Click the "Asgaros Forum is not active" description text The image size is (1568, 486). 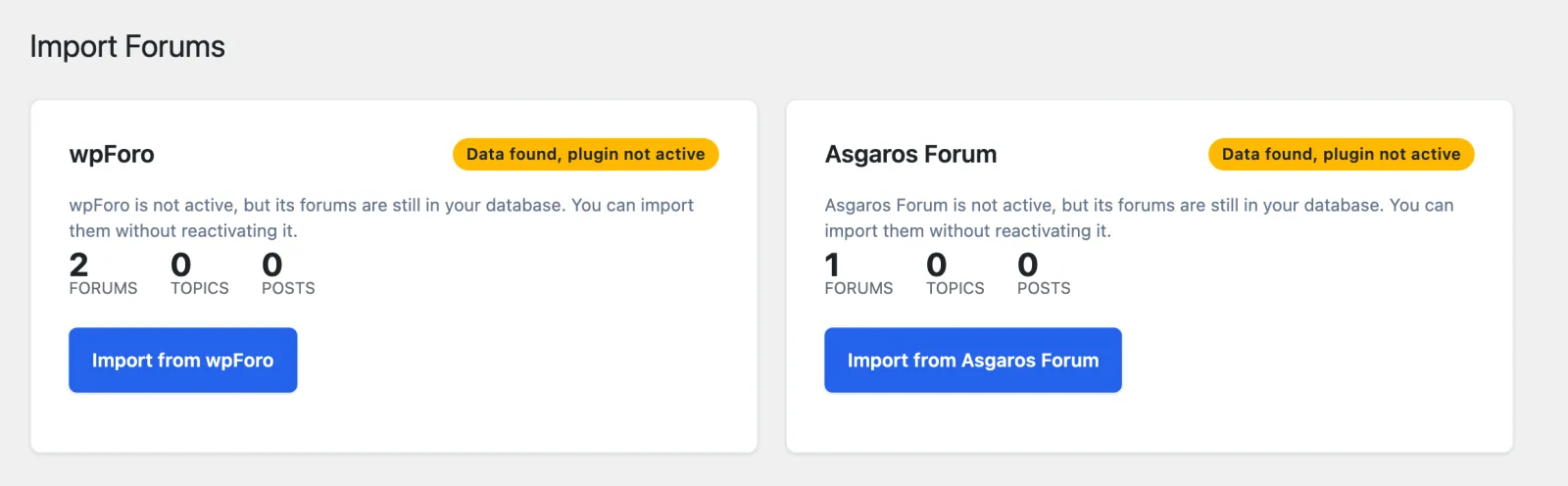click(x=1139, y=219)
